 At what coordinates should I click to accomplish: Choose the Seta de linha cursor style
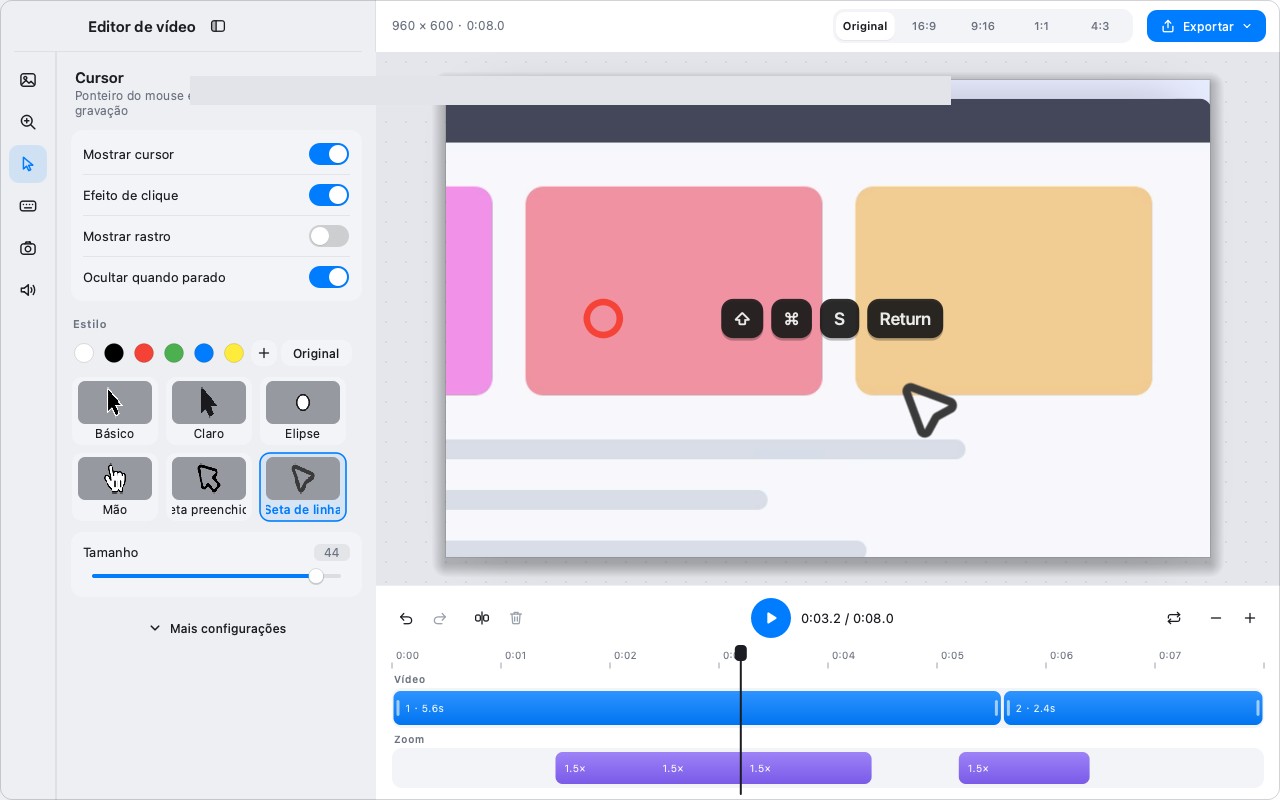pyautogui.click(x=303, y=486)
